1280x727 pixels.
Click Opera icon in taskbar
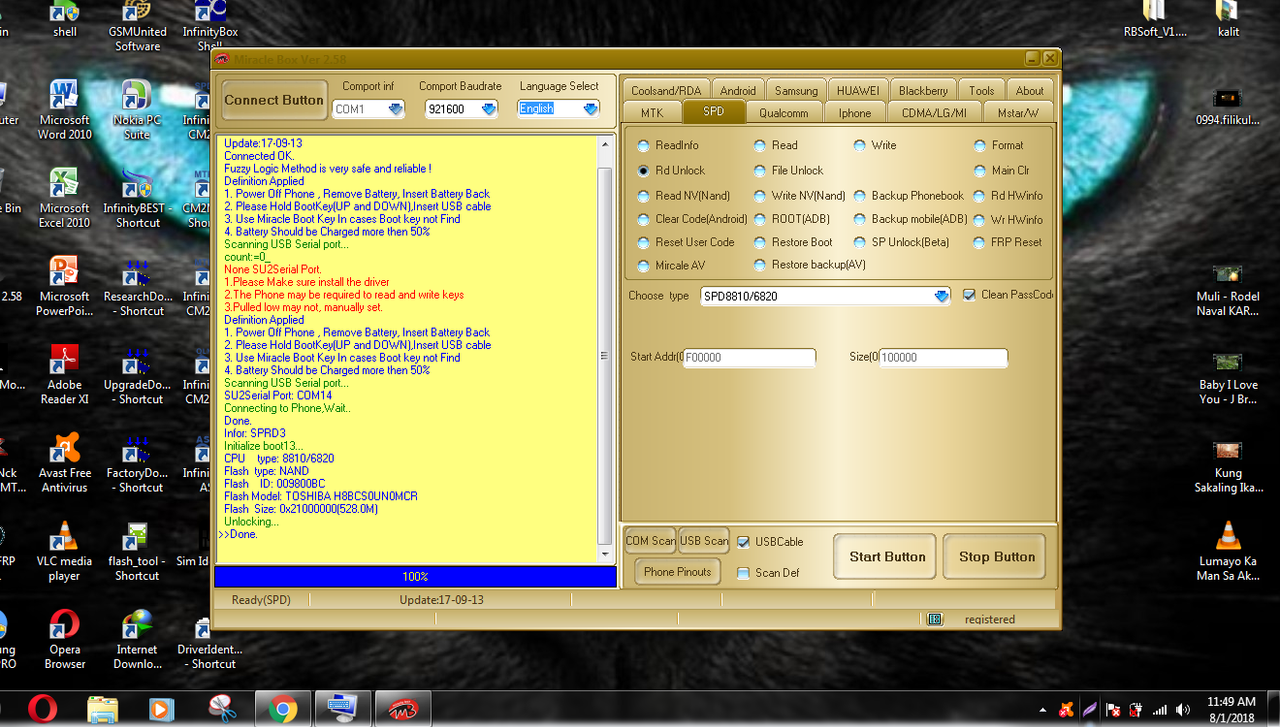pos(42,709)
